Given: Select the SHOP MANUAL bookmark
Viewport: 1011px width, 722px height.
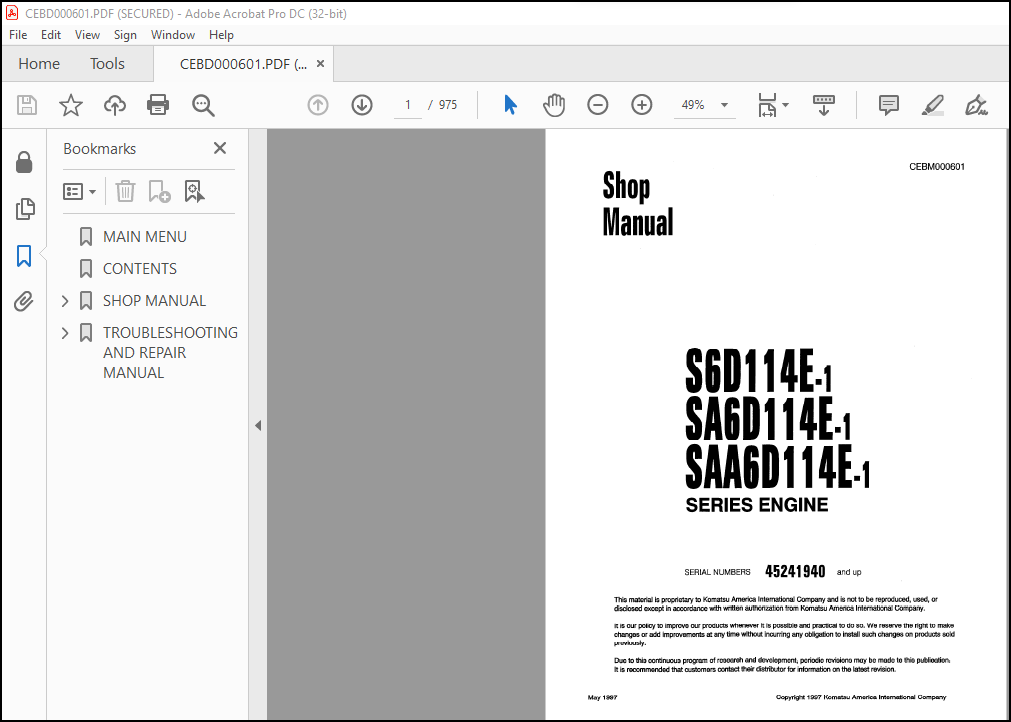Looking at the screenshot, I should (154, 301).
